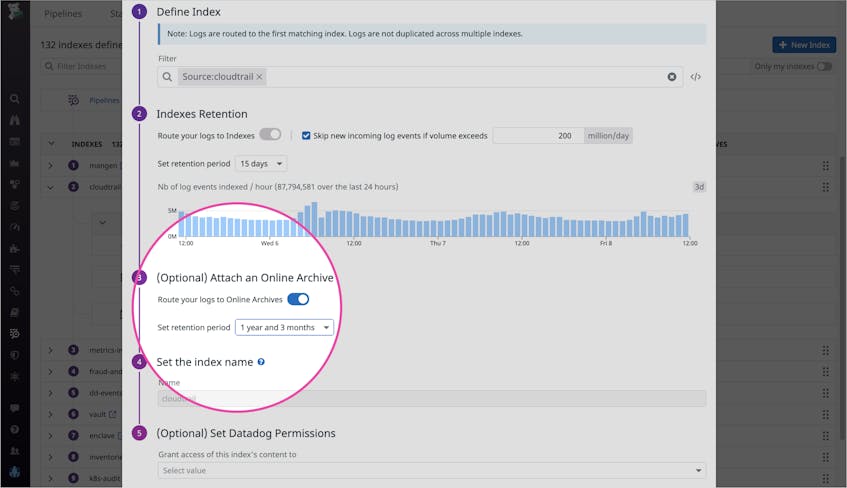Expand the fraud index row
Viewport: 847px width, 488px height.
tap(51, 372)
